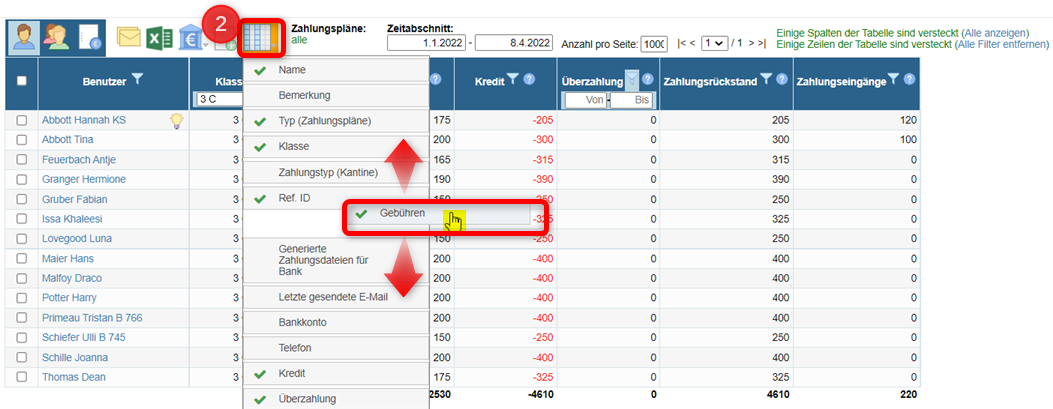Enable Bankkonto column entry

(336, 322)
